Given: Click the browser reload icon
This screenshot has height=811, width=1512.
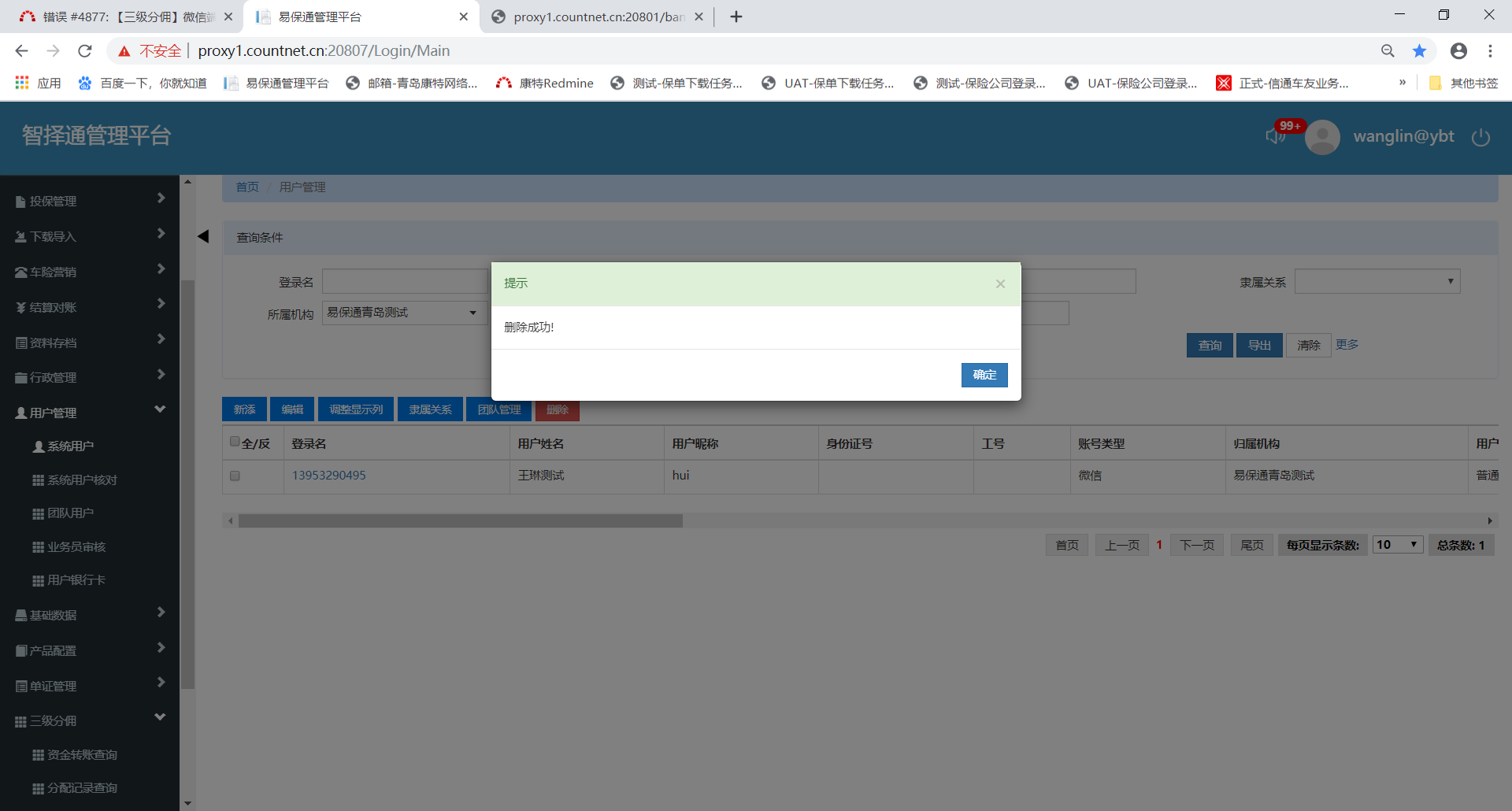Looking at the screenshot, I should coord(85,51).
